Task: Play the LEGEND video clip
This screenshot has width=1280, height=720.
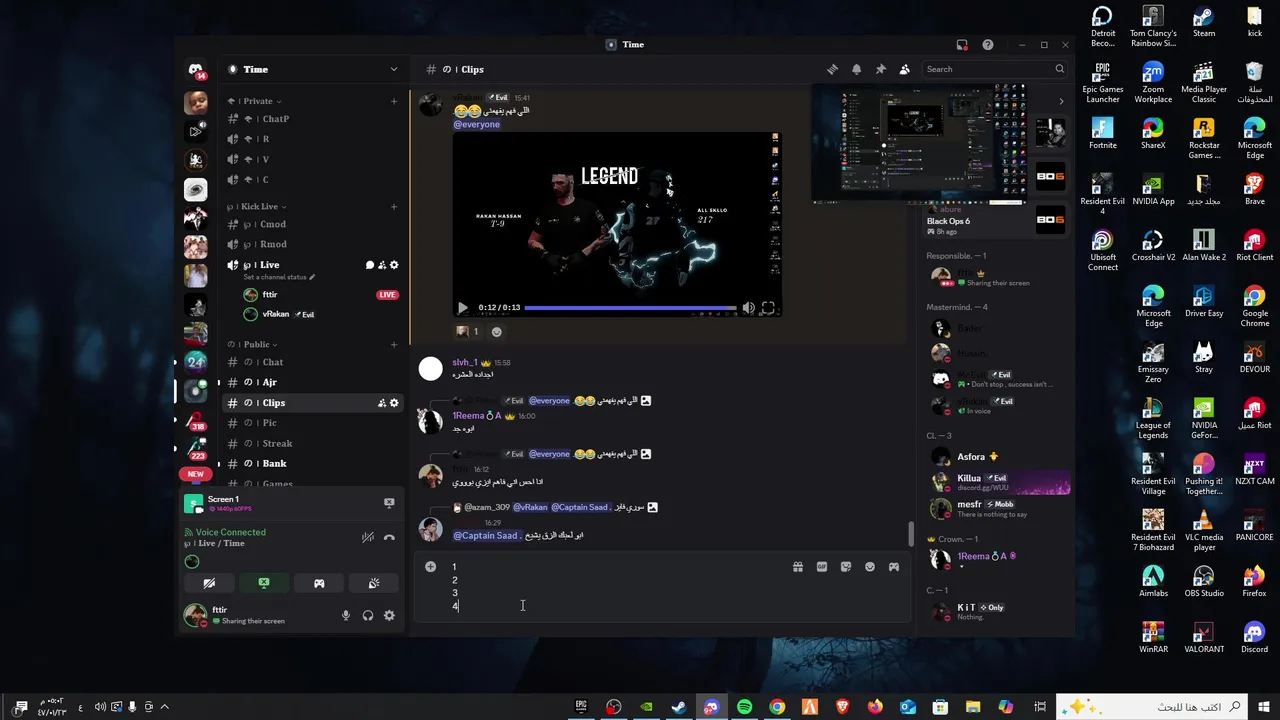Action: click(x=462, y=309)
